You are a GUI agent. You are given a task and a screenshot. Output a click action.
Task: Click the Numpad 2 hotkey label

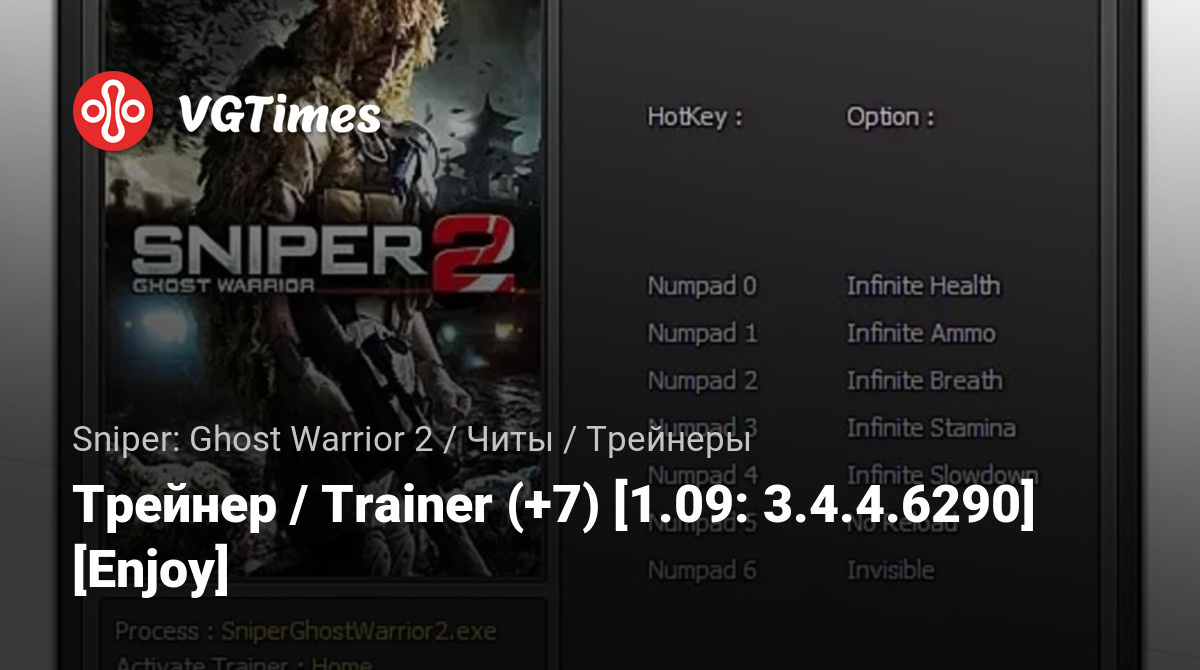click(x=702, y=381)
